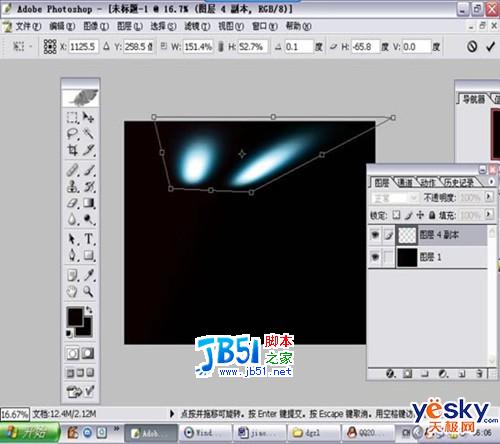Screen dimensions: 500x444
Task: Toggle relative positioning triangle in options bar
Action: click(106, 46)
